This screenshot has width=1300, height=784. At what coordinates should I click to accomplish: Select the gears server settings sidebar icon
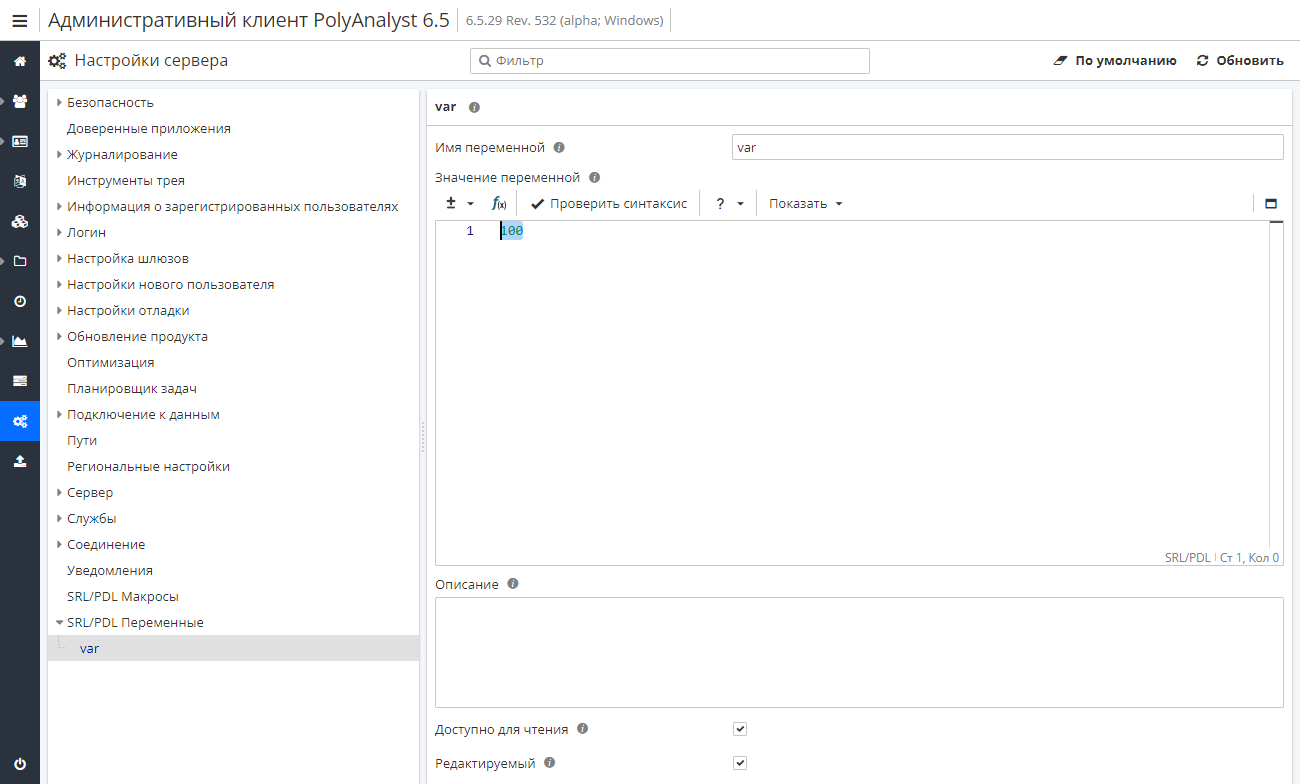click(x=19, y=421)
